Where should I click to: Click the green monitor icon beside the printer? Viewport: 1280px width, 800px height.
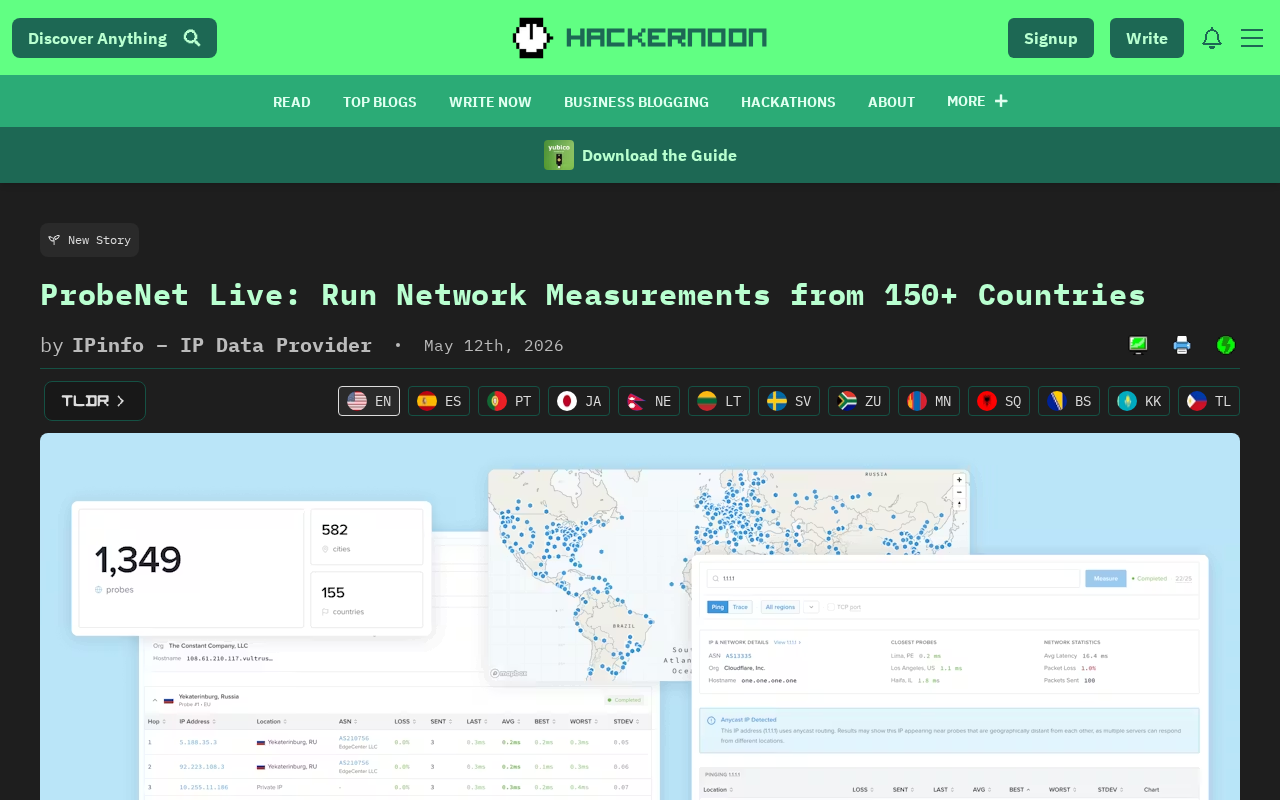(x=1138, y=345)
